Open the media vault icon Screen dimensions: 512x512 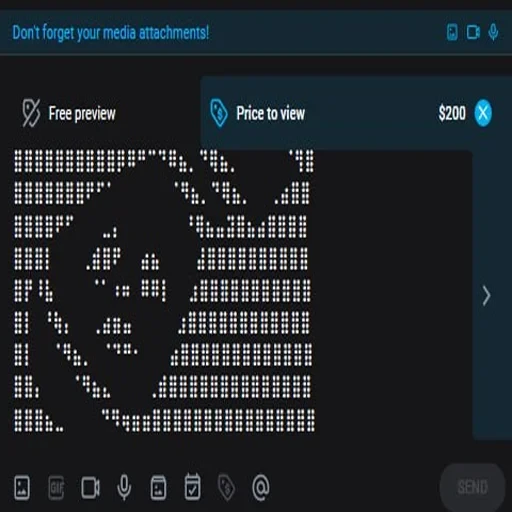[158, 488]
